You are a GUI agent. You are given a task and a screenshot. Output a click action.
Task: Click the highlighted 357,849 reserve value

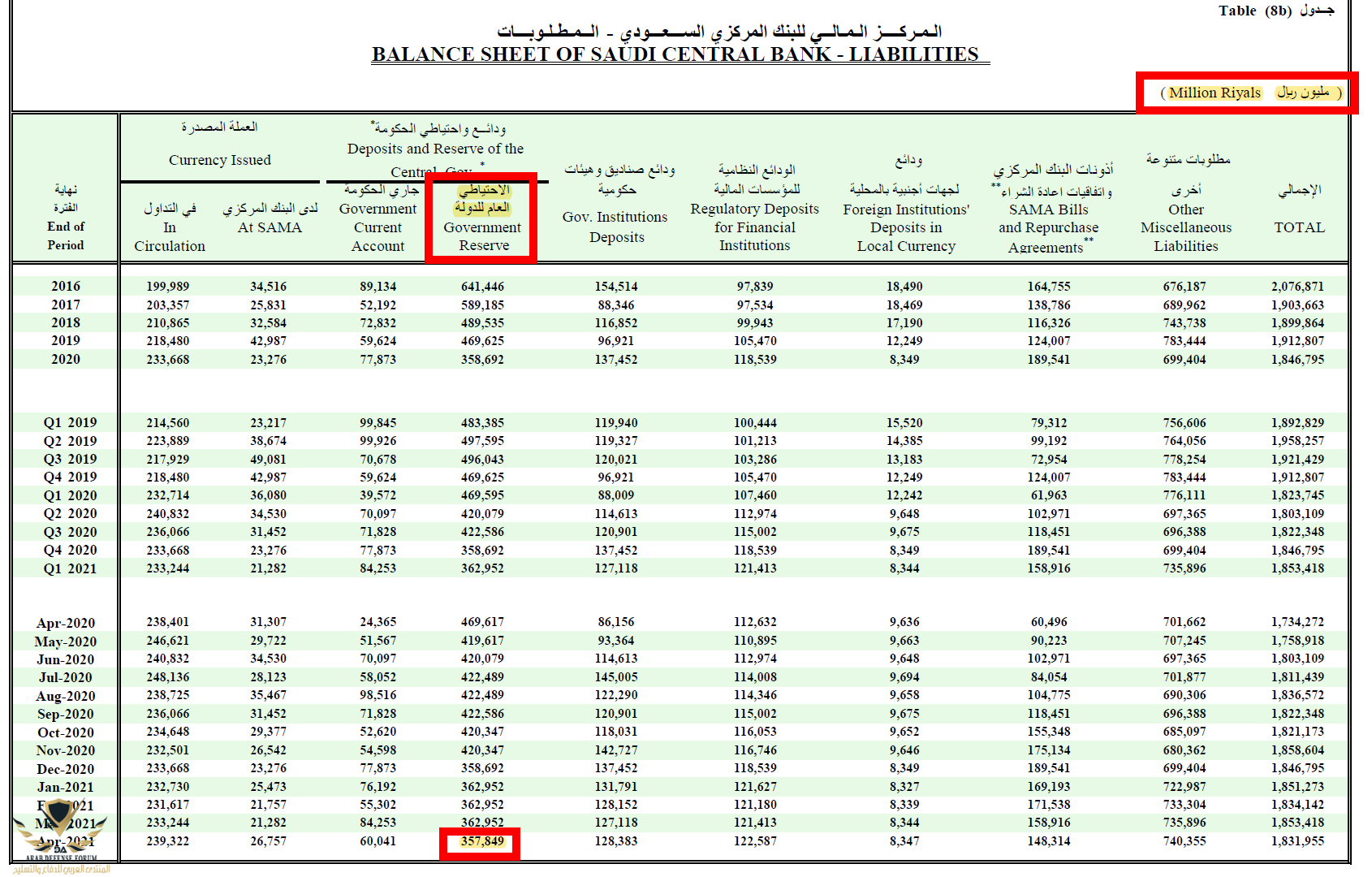coord(481,841)
